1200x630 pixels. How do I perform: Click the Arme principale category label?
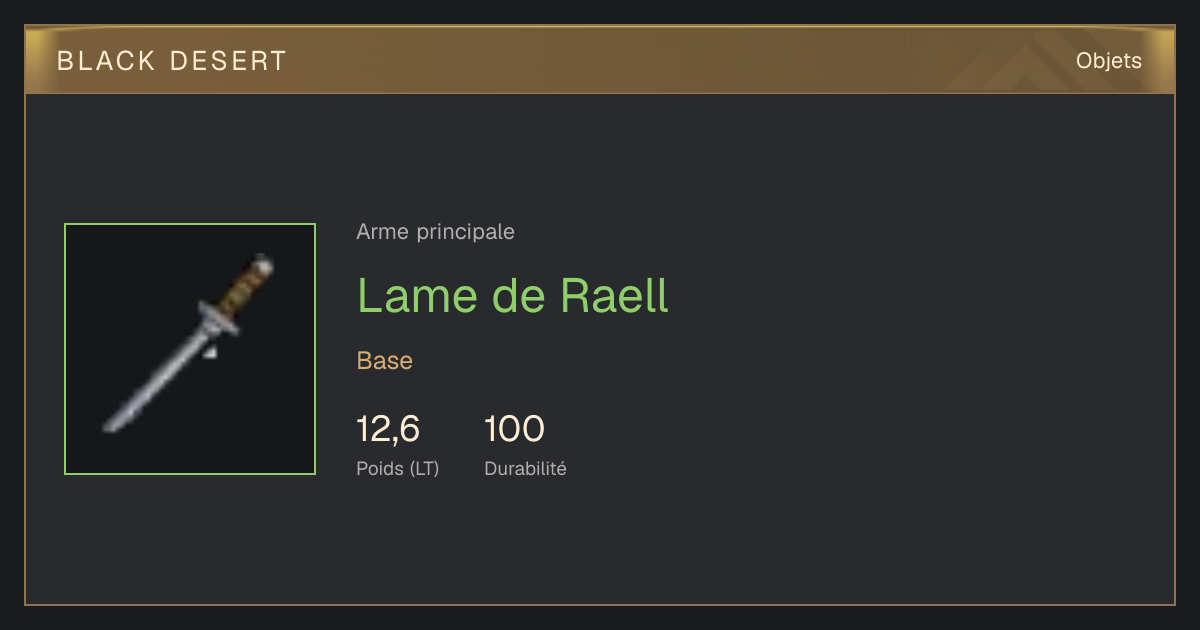pyautogui.click(x=435, y=232)
